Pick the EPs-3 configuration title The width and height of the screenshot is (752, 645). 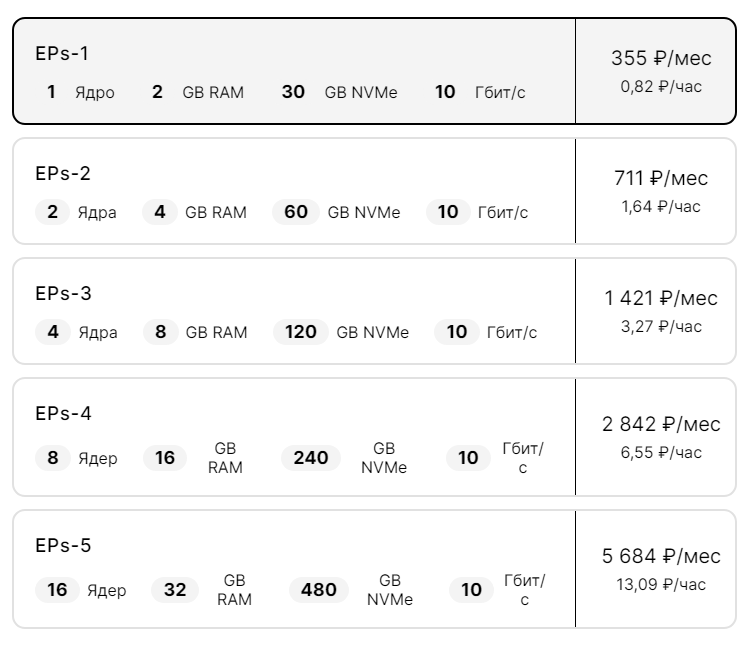tap(63, 293)
